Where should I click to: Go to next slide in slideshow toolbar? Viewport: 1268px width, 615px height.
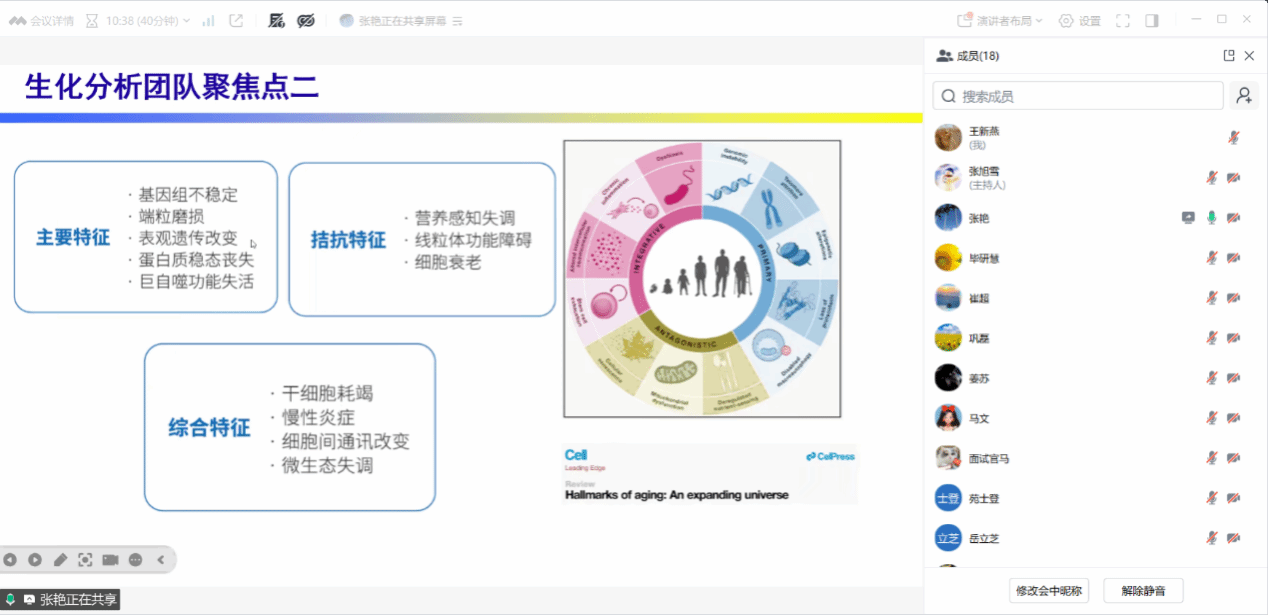[x=35, y=560]
